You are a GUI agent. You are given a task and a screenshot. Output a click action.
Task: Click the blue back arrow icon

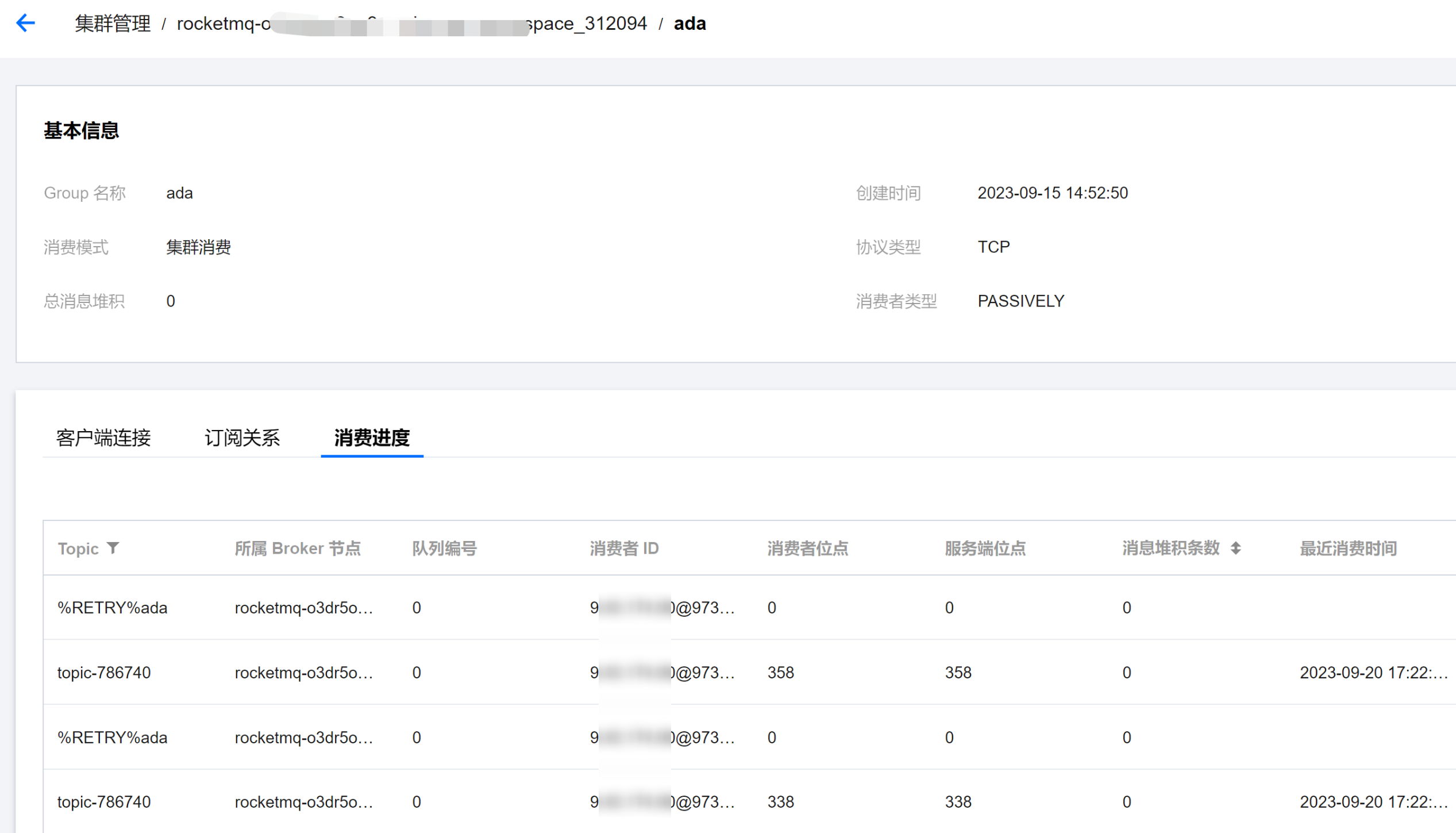point(25,23)
